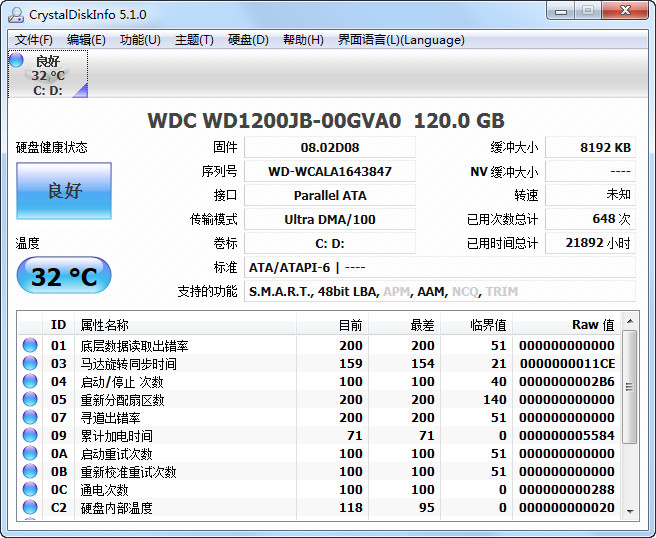The height and width of the screenshot is (538, 656).
Task: Click the status orb for attribute C2
Action: tap(30, 507)
